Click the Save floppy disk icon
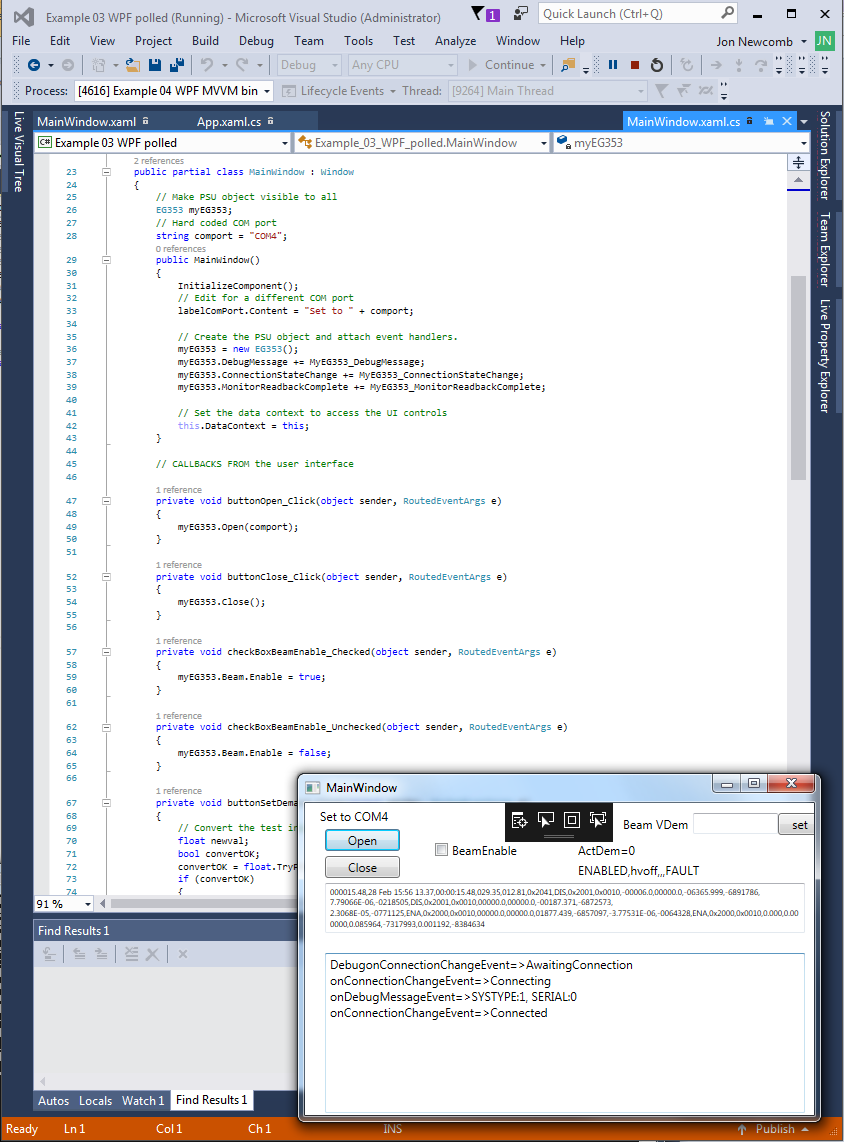This screenshot has height=1142, width=844. click(x=154, y=66)
